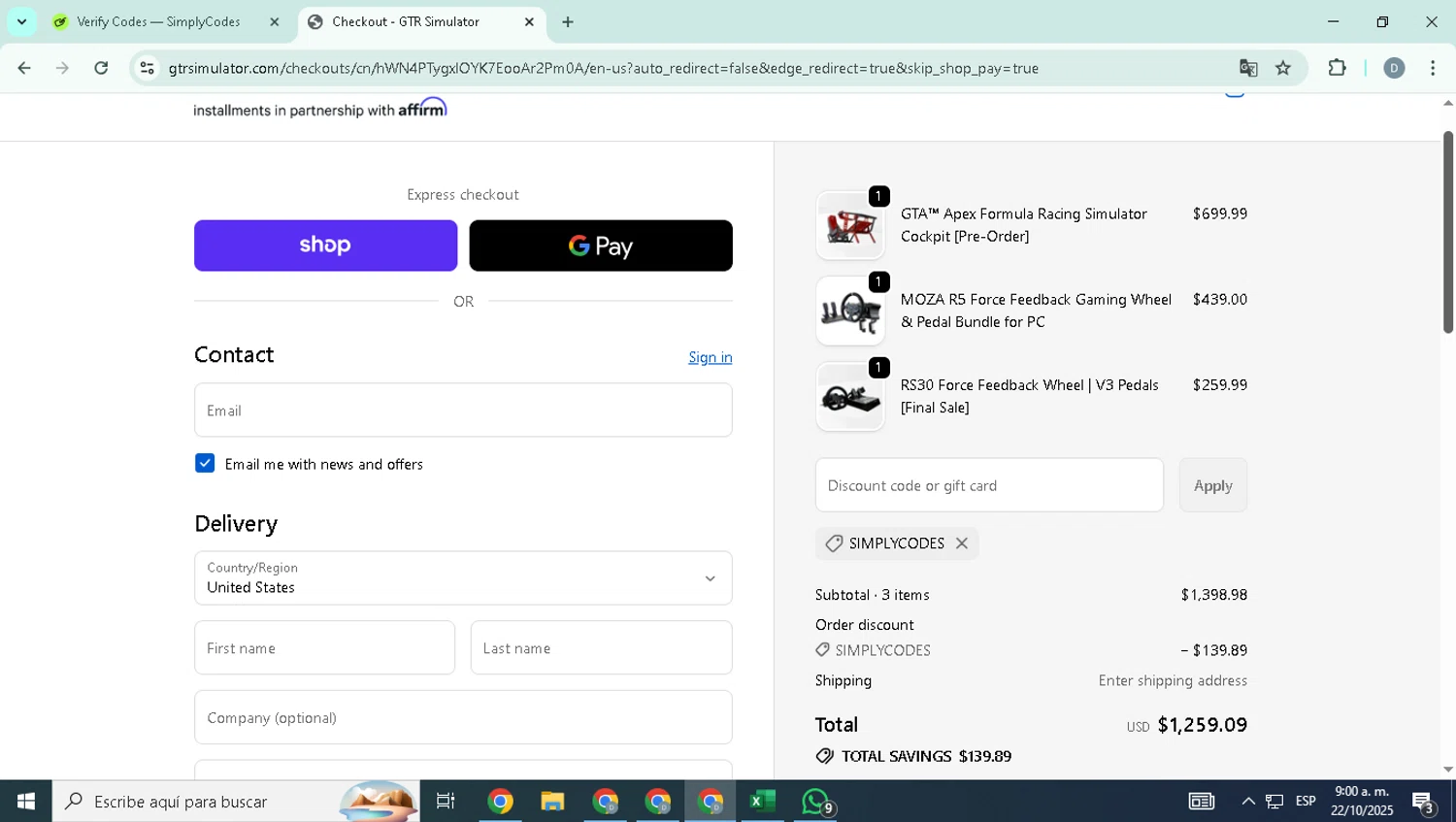The height and width of the screenshot is (822, 1456).
Task: Open site information icon in address bar
Action: (x=148, y=68)
